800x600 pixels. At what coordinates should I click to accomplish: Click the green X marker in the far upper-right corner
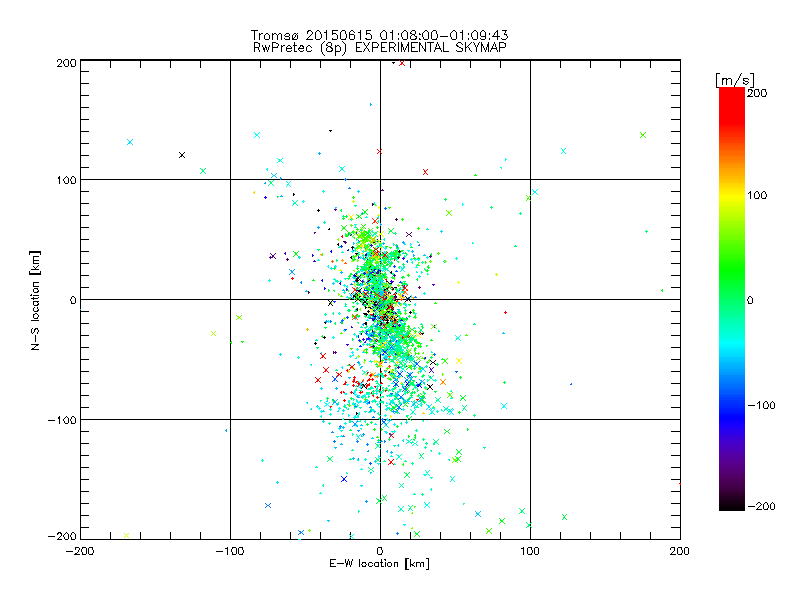(x=643, y=135)
